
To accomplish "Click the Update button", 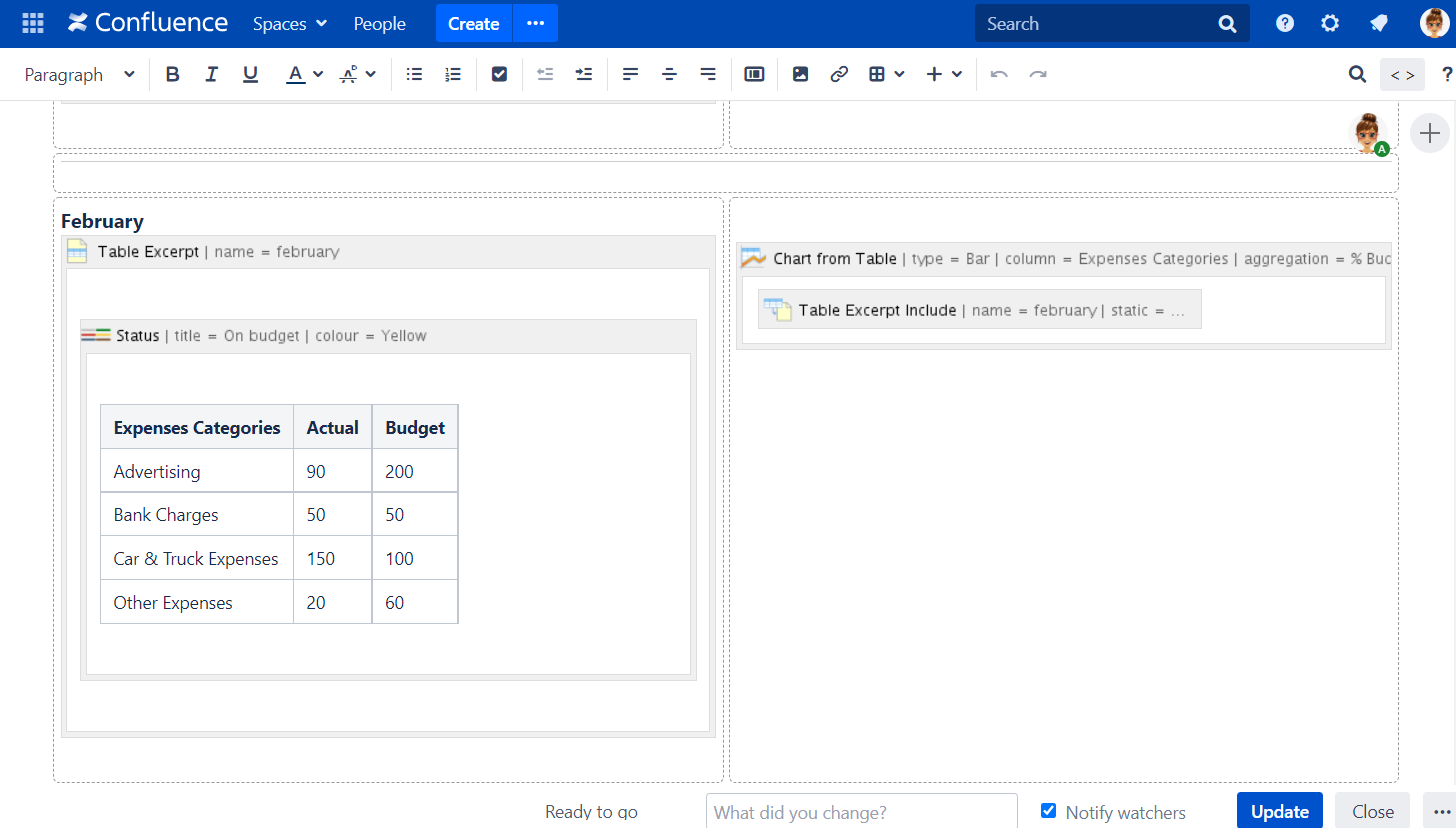I will pos(1279,811).
